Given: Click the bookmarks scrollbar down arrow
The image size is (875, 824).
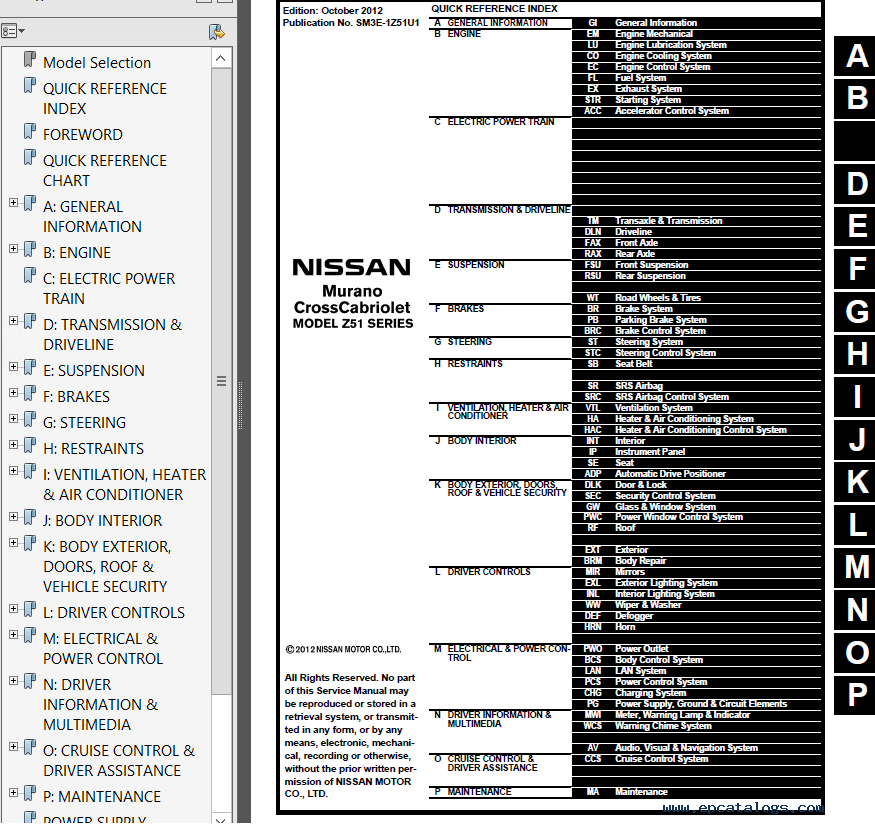Looking at the screenshot, I should click(x=221, y=818).
